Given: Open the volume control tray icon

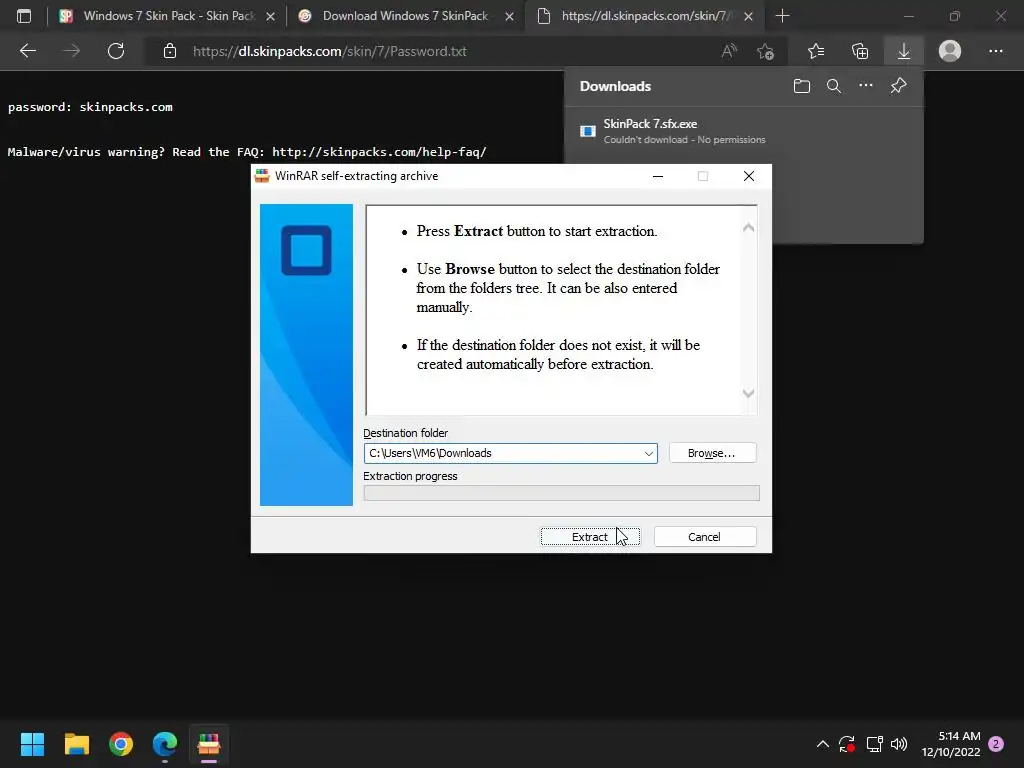Looking at the screenshot, I should point(899,744).
